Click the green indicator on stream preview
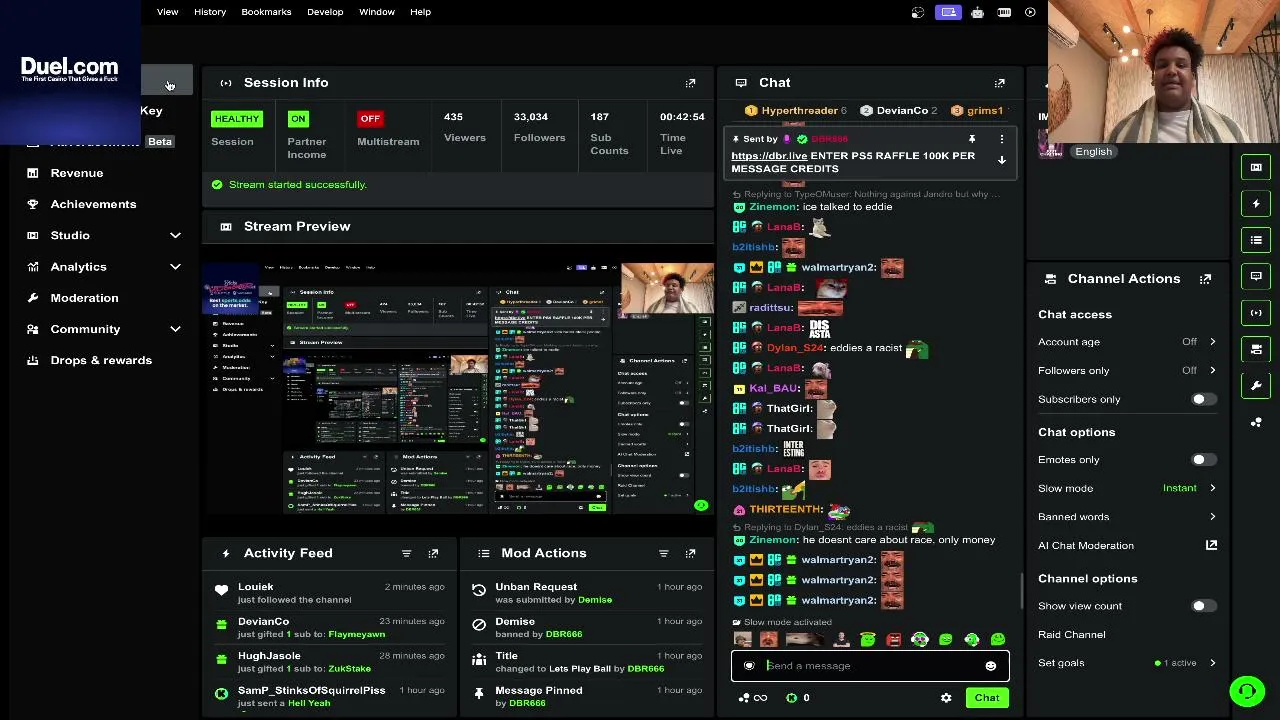The width and height of the screenshot is (1280, 720). tap(701, 506)
